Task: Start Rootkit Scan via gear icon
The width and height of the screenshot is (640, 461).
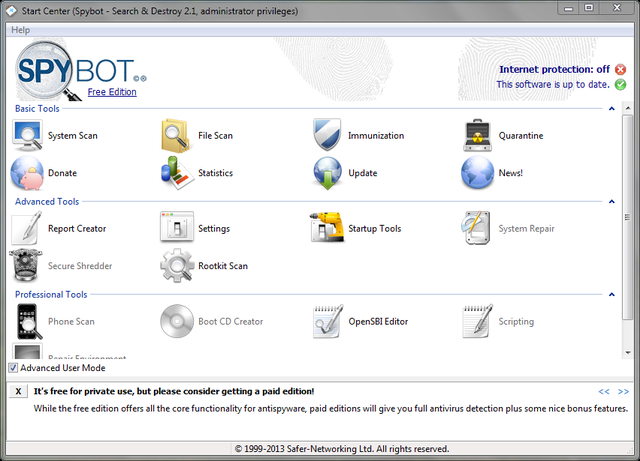Action: point(177,266)
